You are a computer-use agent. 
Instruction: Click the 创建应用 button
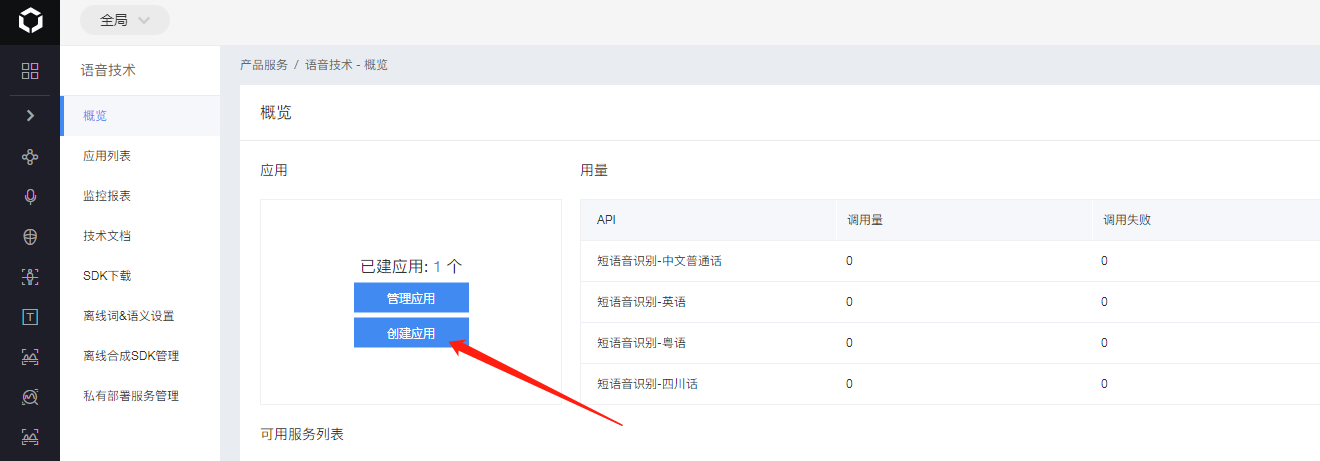point(411,333)
